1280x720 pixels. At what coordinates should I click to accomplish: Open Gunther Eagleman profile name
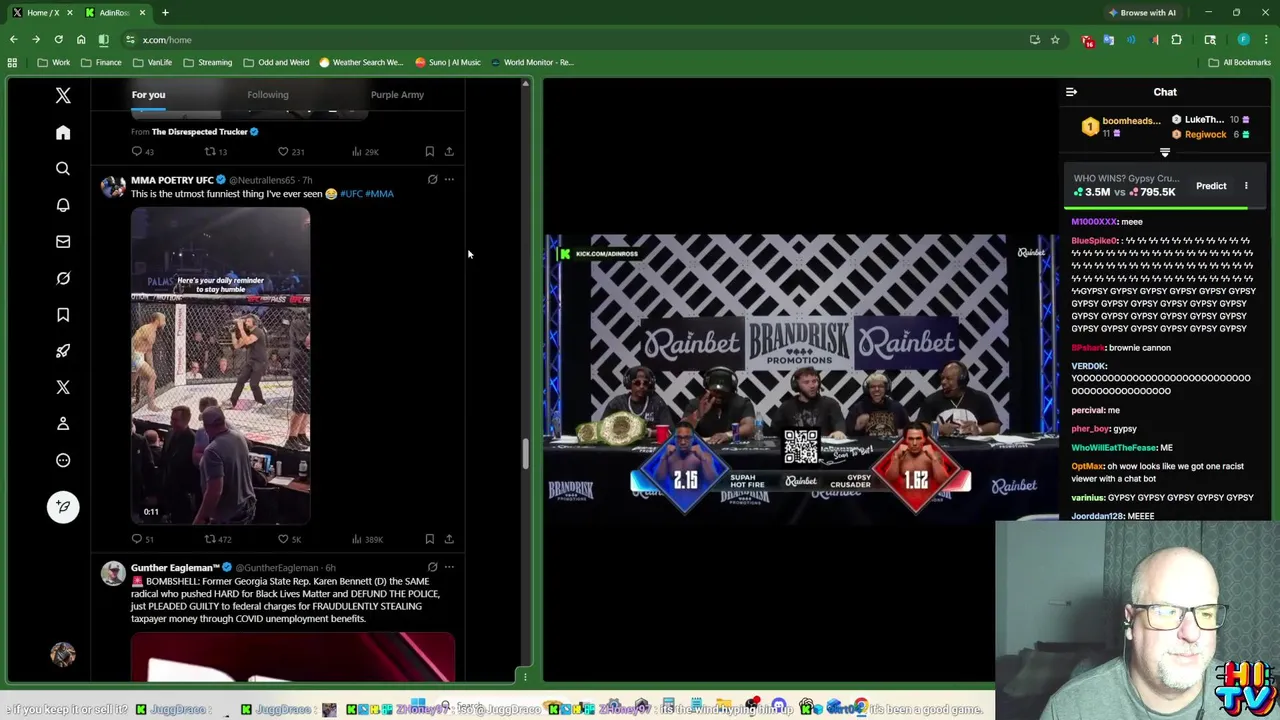point(175,567)
